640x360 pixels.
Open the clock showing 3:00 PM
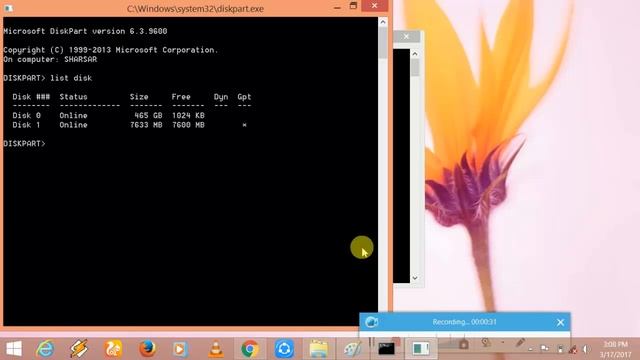coord(616,349)
